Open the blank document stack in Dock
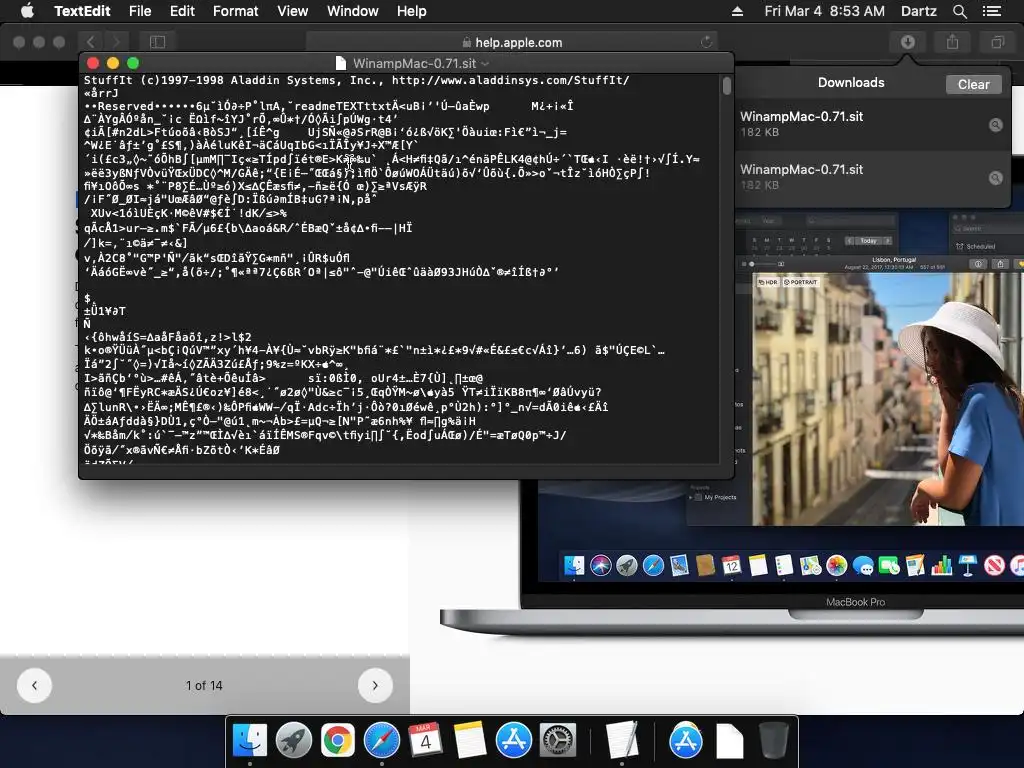Screen dimensions: 1024x768 729,741
